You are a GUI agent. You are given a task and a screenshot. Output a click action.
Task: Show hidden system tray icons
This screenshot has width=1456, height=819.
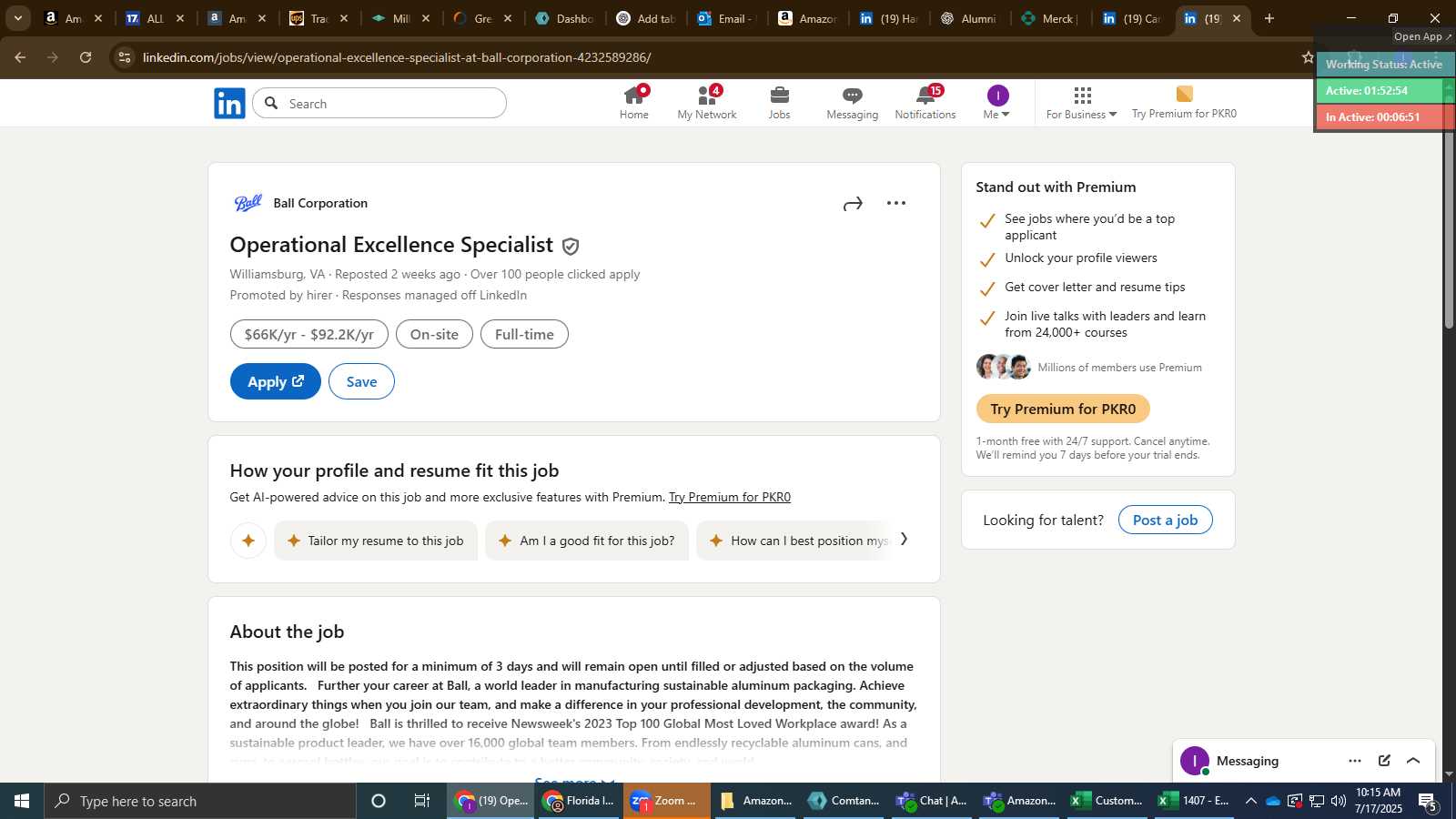[1250, 801]
